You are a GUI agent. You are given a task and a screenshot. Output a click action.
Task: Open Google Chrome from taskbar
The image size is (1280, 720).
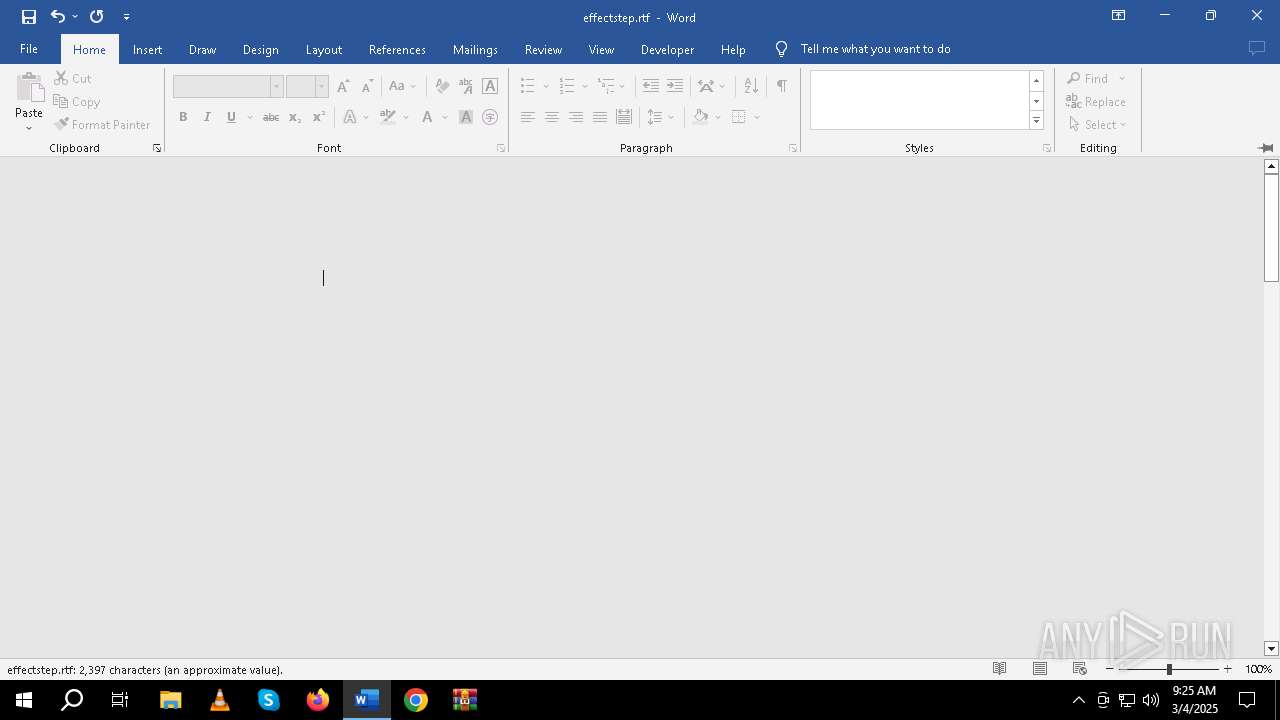pos(416,700)
